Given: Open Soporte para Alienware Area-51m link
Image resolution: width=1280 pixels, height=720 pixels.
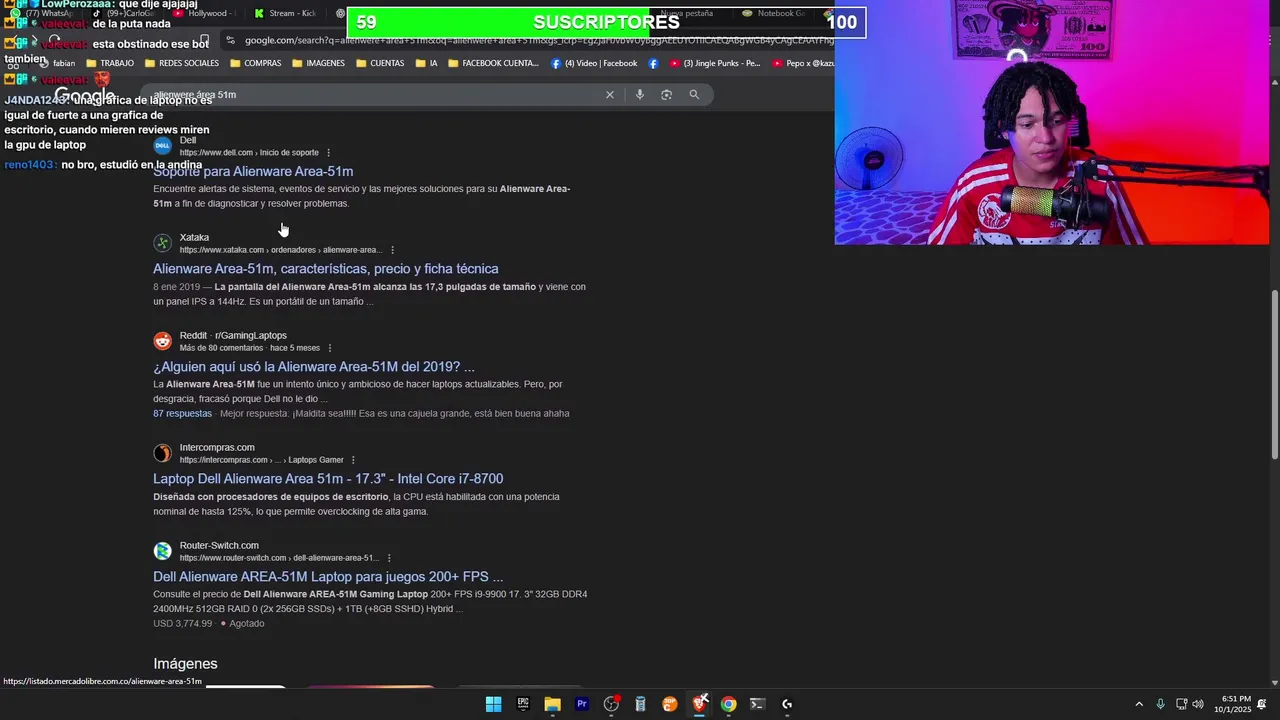Looking at the screenshot, I should point(253,172).
